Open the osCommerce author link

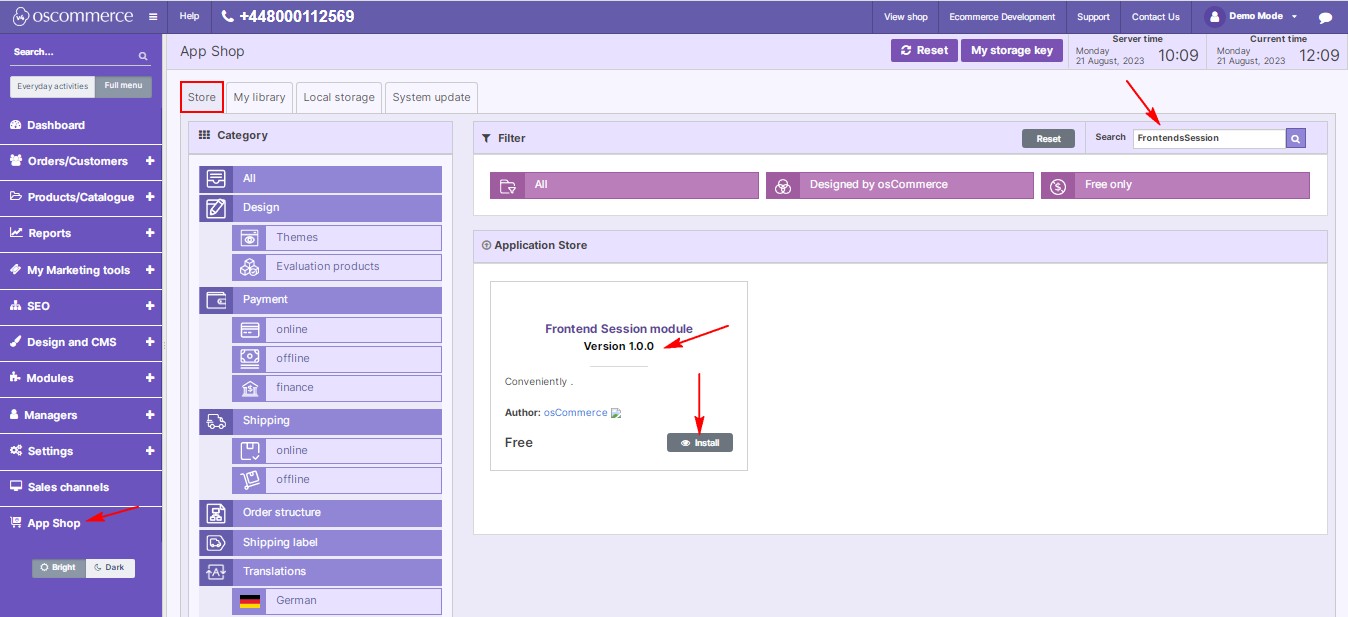pos(575,412)
